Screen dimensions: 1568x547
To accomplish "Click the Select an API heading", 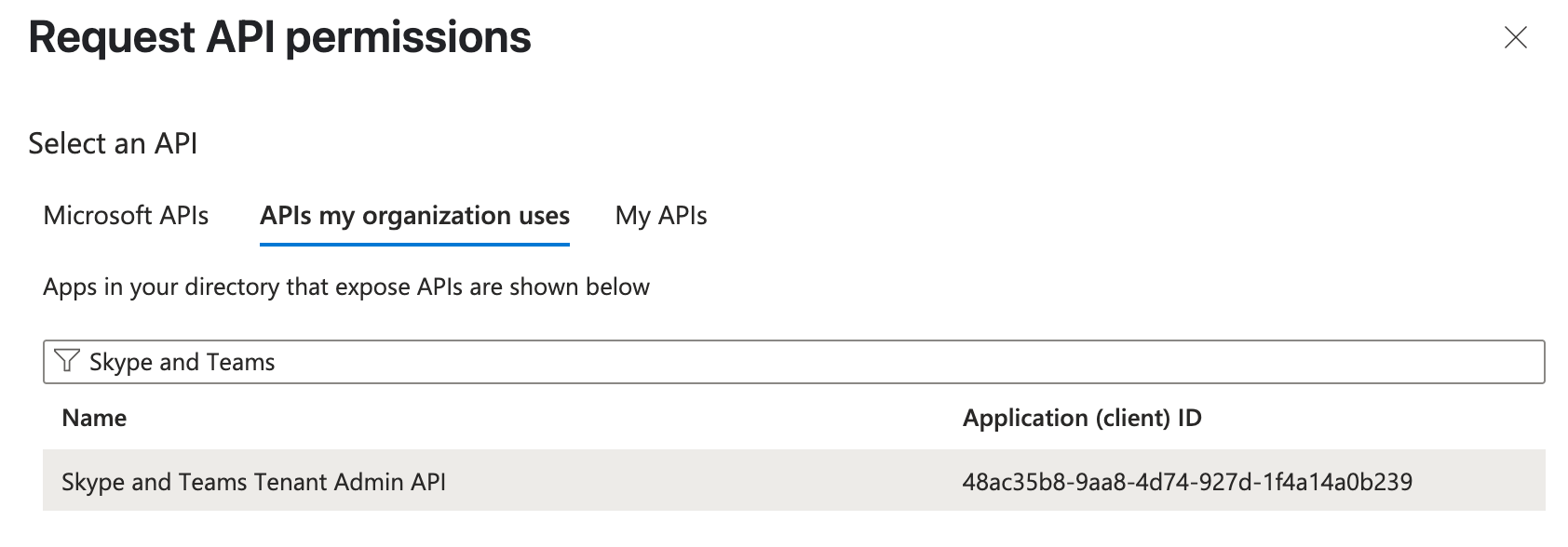I will pyautogui.click(x=113, y=142).
